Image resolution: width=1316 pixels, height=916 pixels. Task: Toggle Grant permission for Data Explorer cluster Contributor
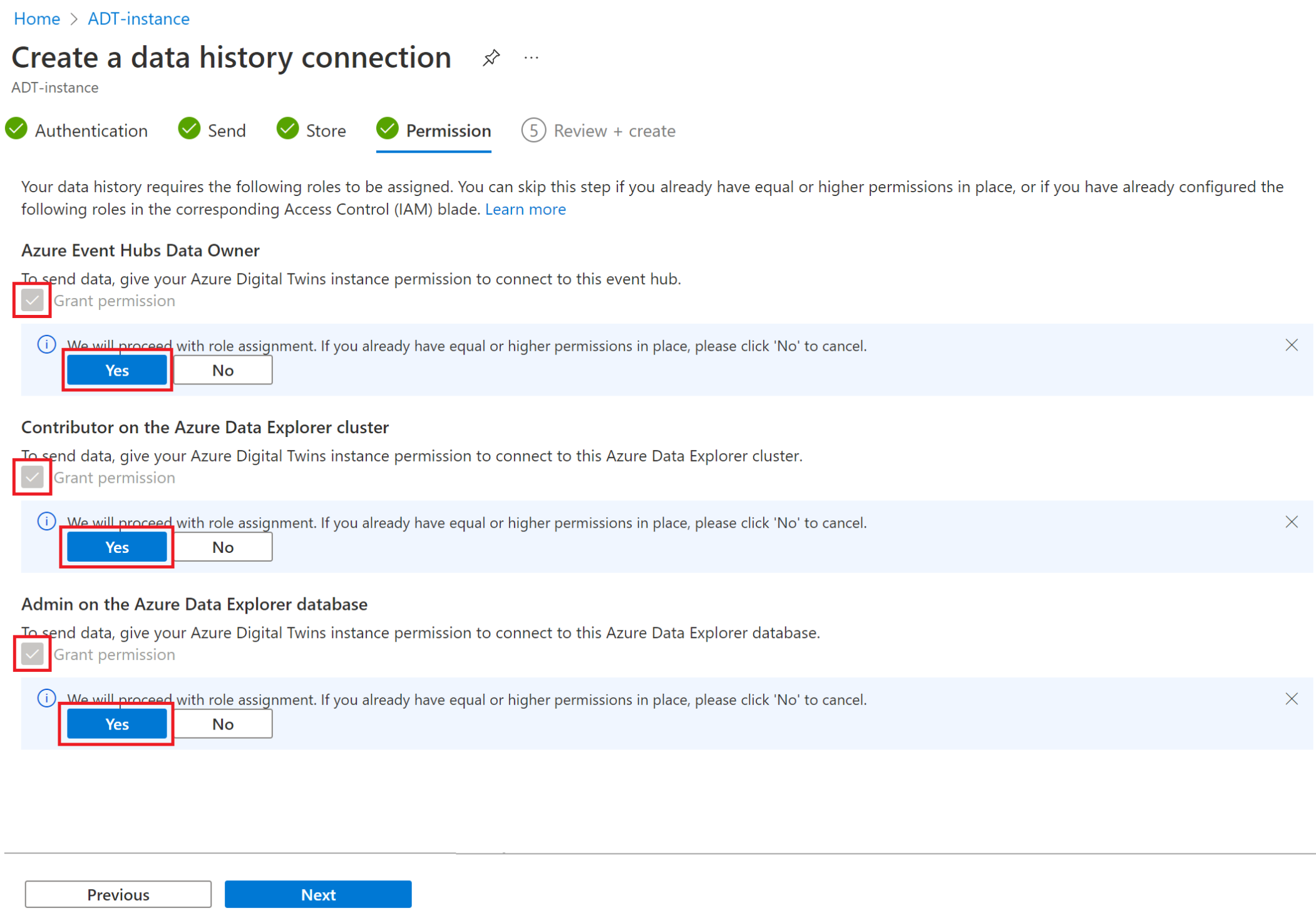pyautogui.click(x=32, y=478)
